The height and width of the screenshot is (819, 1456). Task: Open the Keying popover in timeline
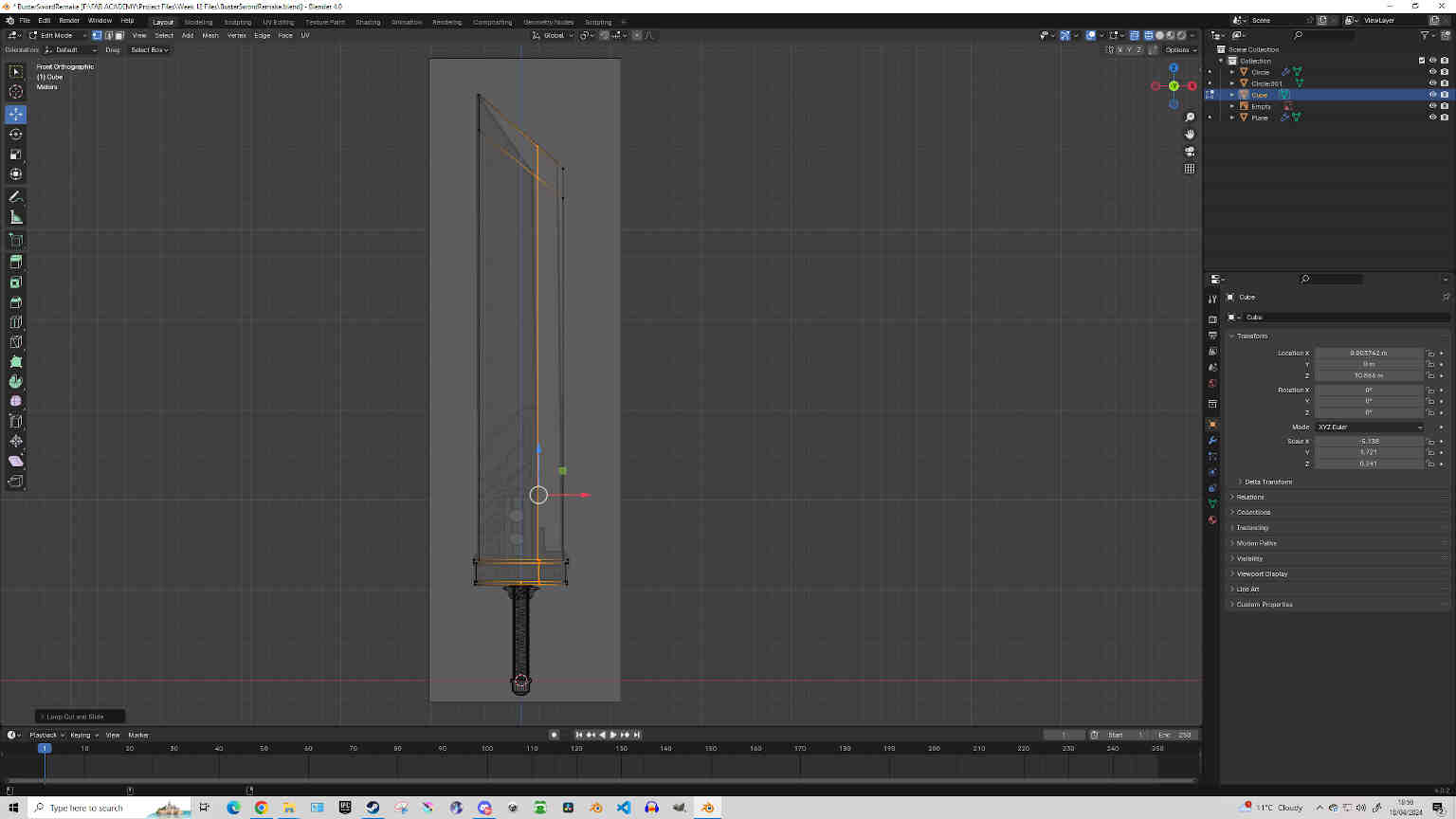coord(83,735)
